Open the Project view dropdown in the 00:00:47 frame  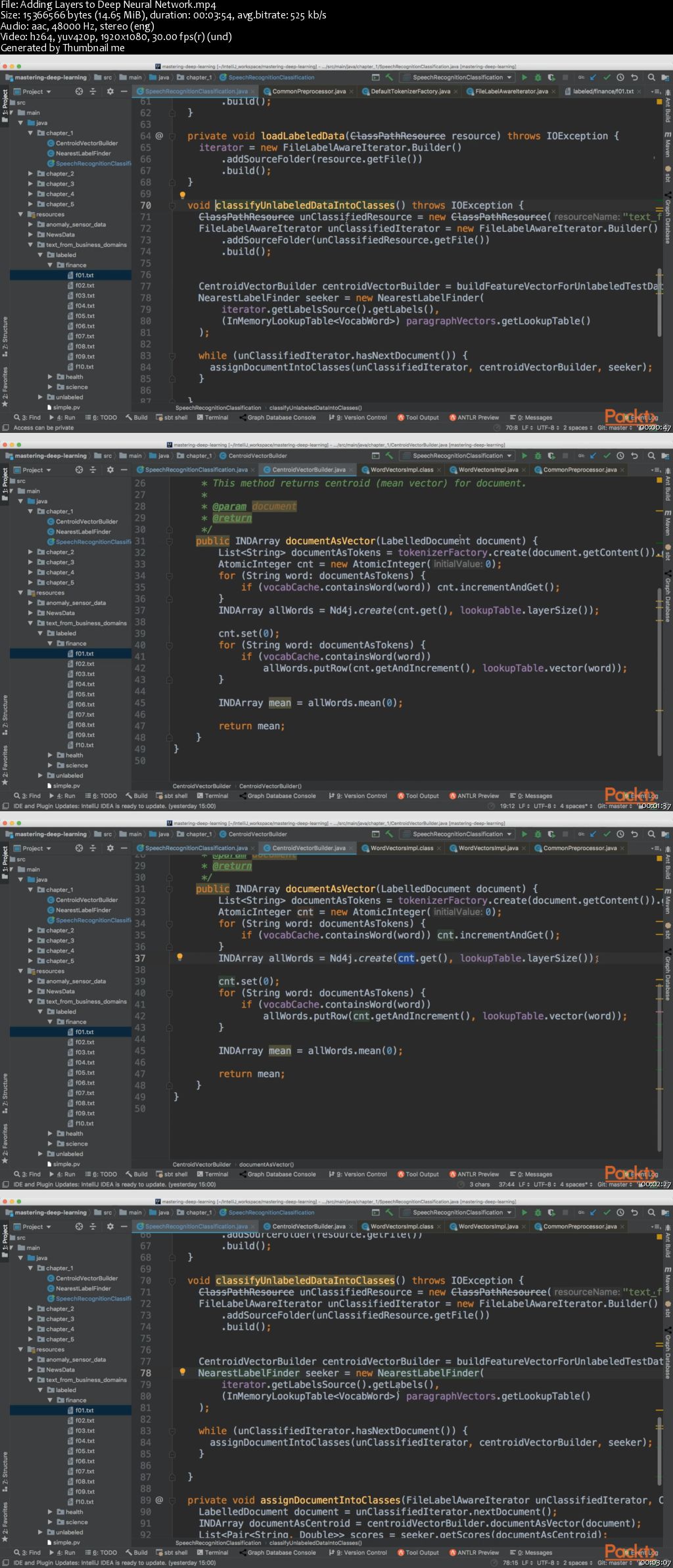[33, 92]
